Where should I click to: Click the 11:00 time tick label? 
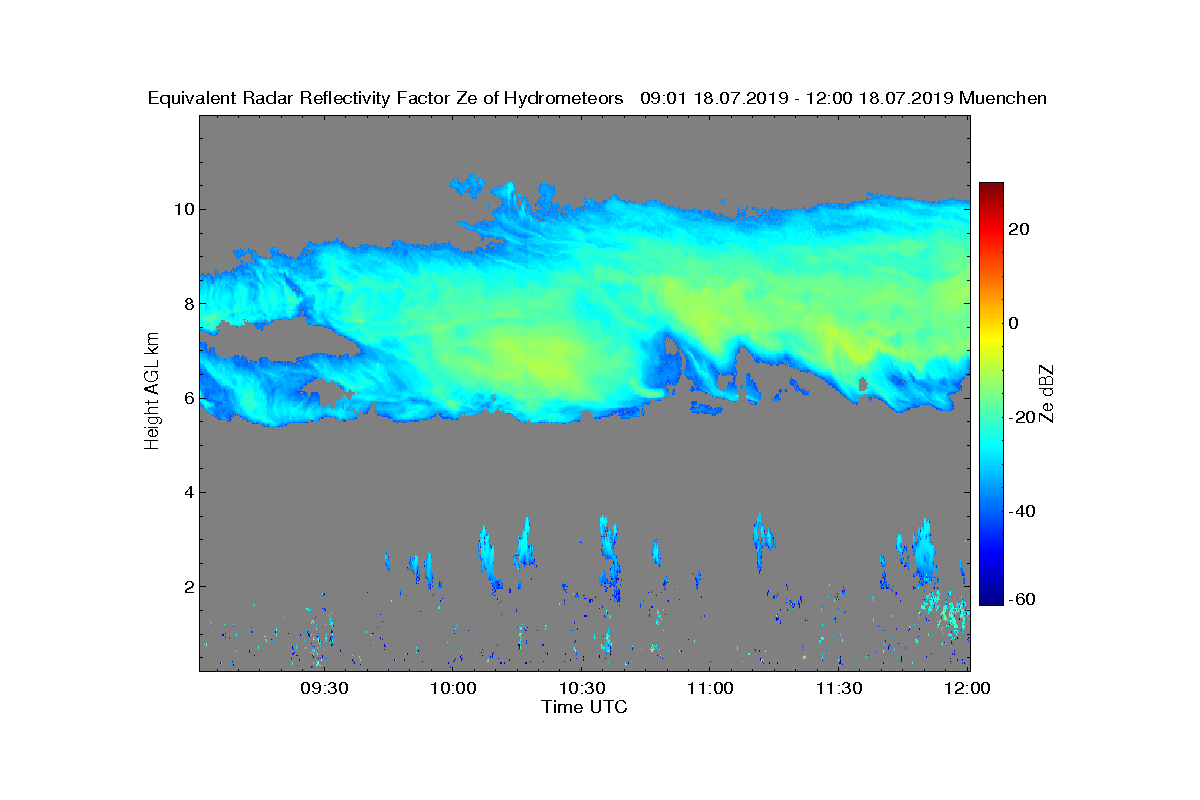711,688
